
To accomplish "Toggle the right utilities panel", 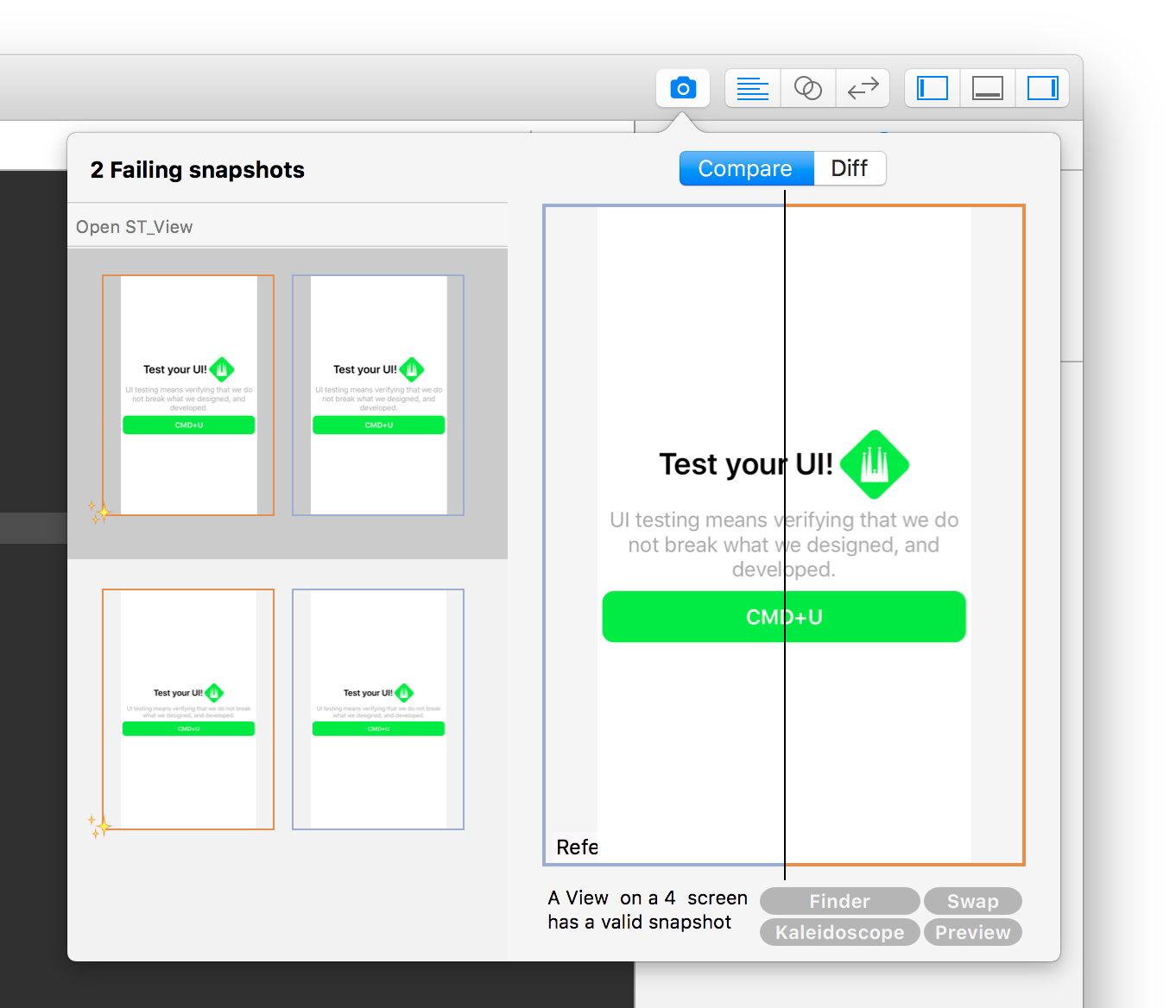I will (x=1042, y=88).
